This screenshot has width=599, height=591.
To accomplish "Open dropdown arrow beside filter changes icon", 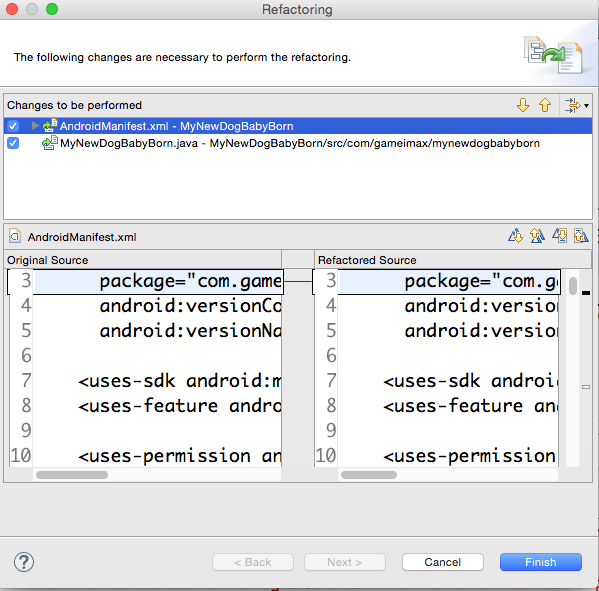I will coord(586,105).
